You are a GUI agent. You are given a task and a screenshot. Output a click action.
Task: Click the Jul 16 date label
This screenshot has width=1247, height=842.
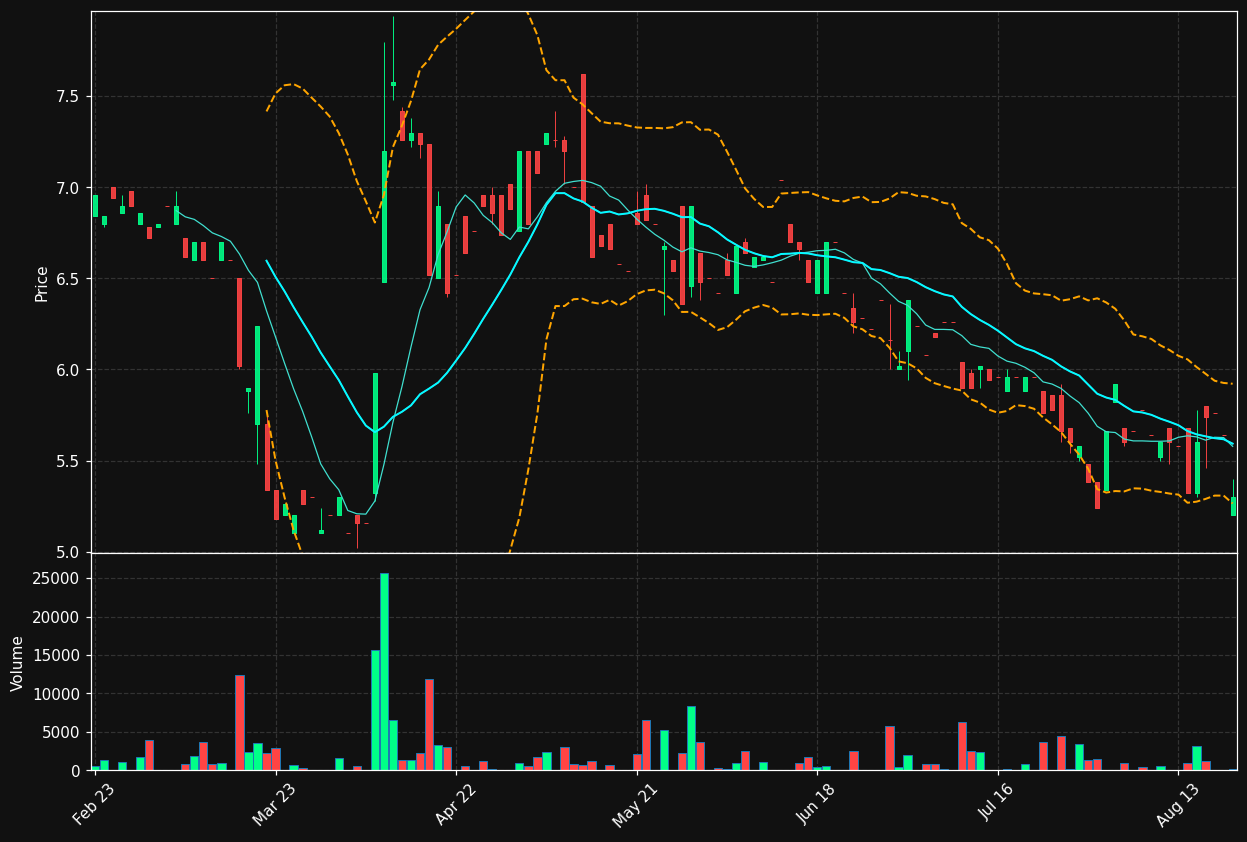[997, 803]
